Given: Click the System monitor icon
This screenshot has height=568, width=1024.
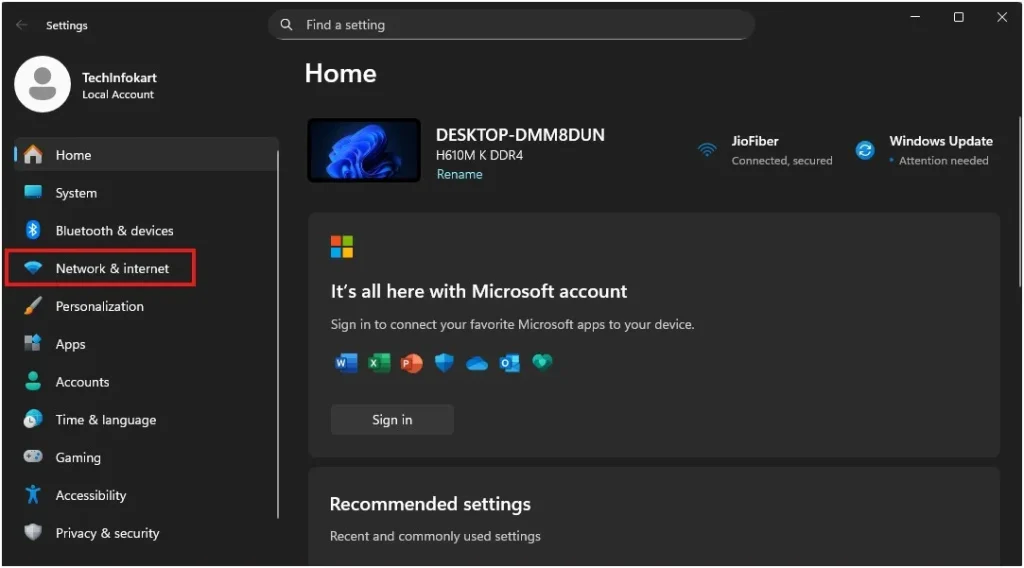Looking at the screenshot, I should coord(33,192).
